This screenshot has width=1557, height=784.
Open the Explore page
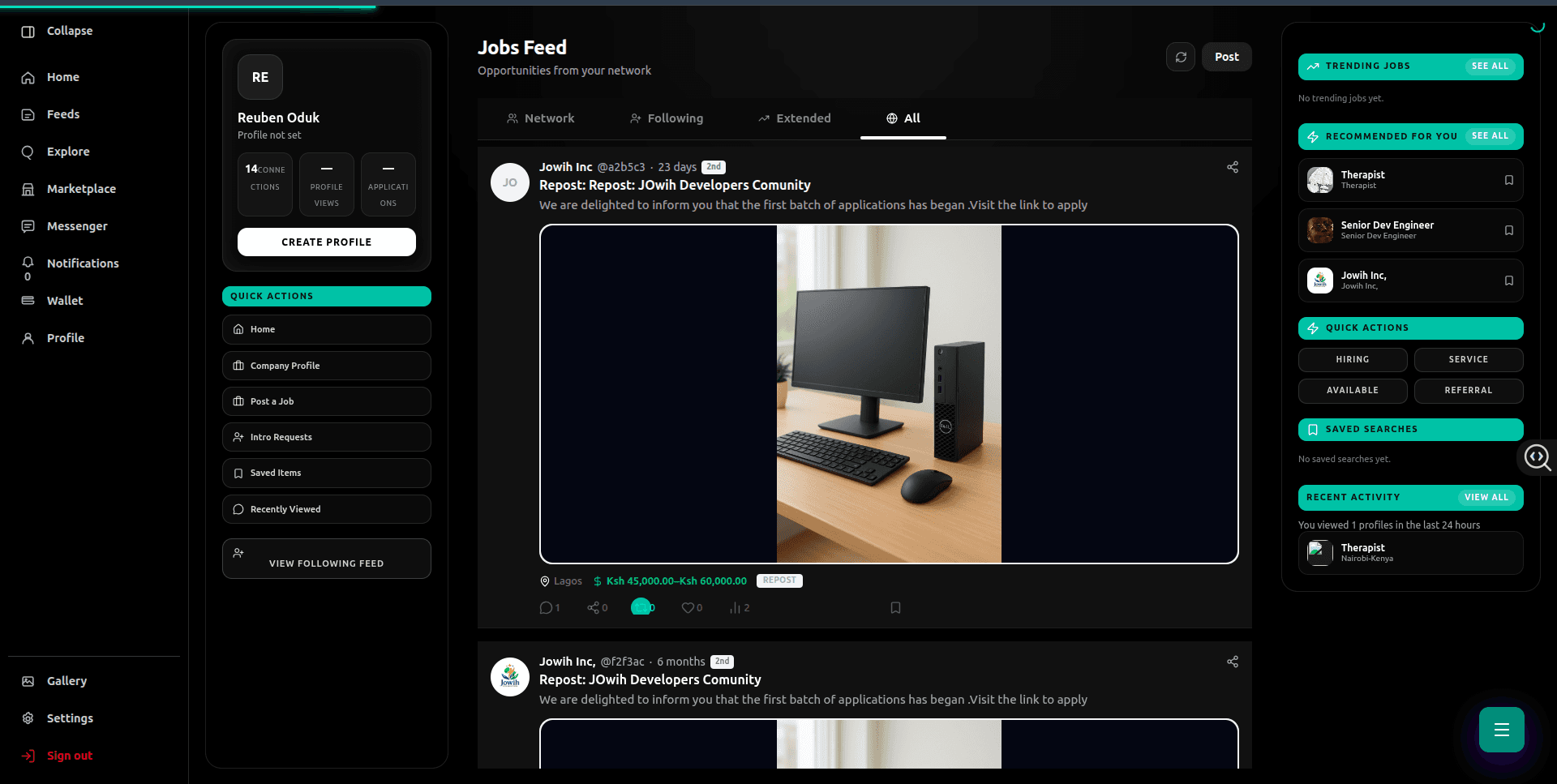(55, 152)
